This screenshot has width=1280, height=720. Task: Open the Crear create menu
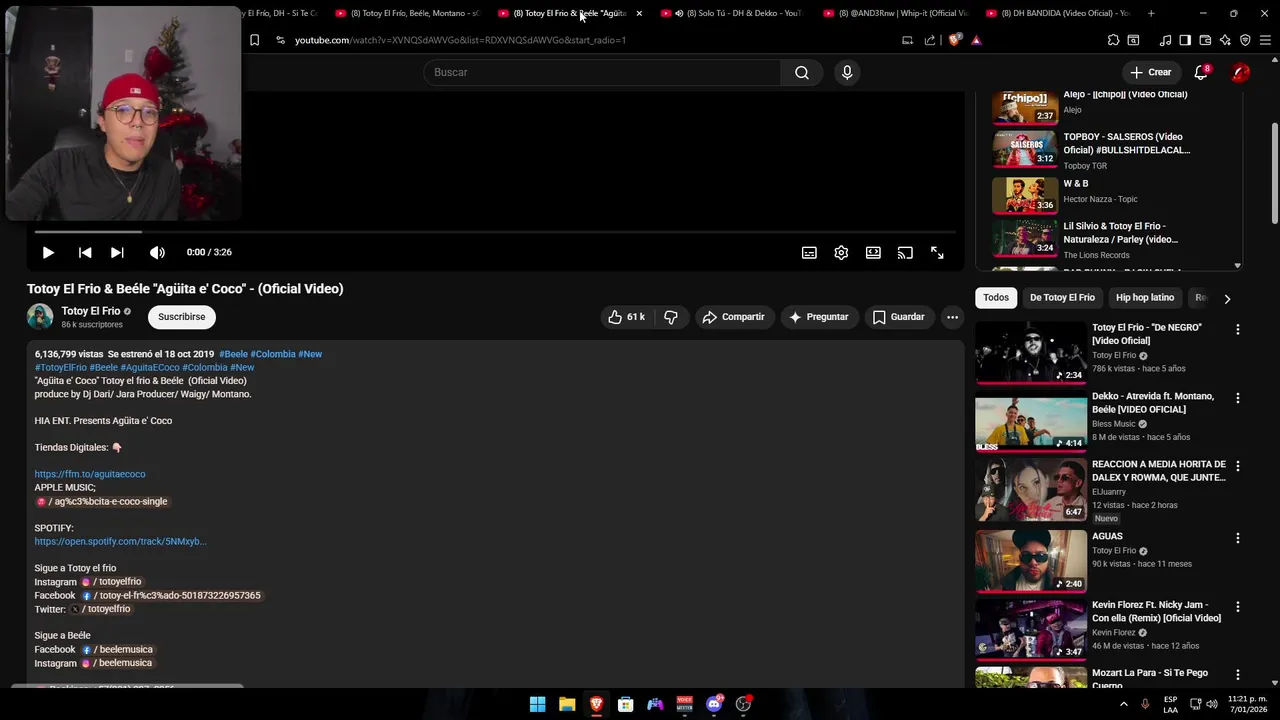coord(1150,72)
